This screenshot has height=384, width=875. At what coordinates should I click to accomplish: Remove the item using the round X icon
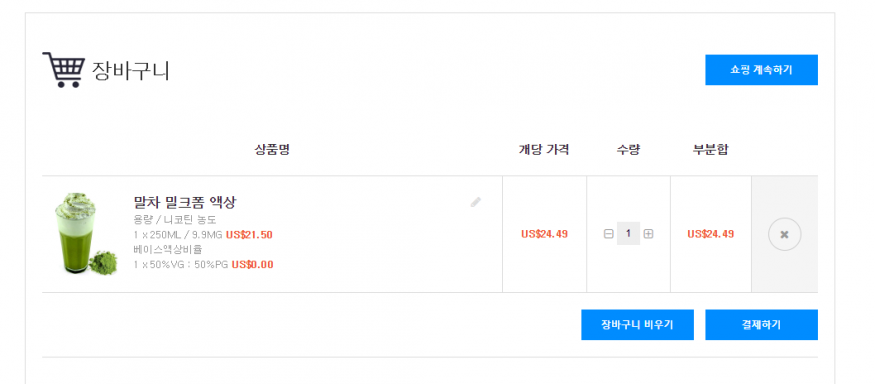pyautogui.click(x=785, y=234)
